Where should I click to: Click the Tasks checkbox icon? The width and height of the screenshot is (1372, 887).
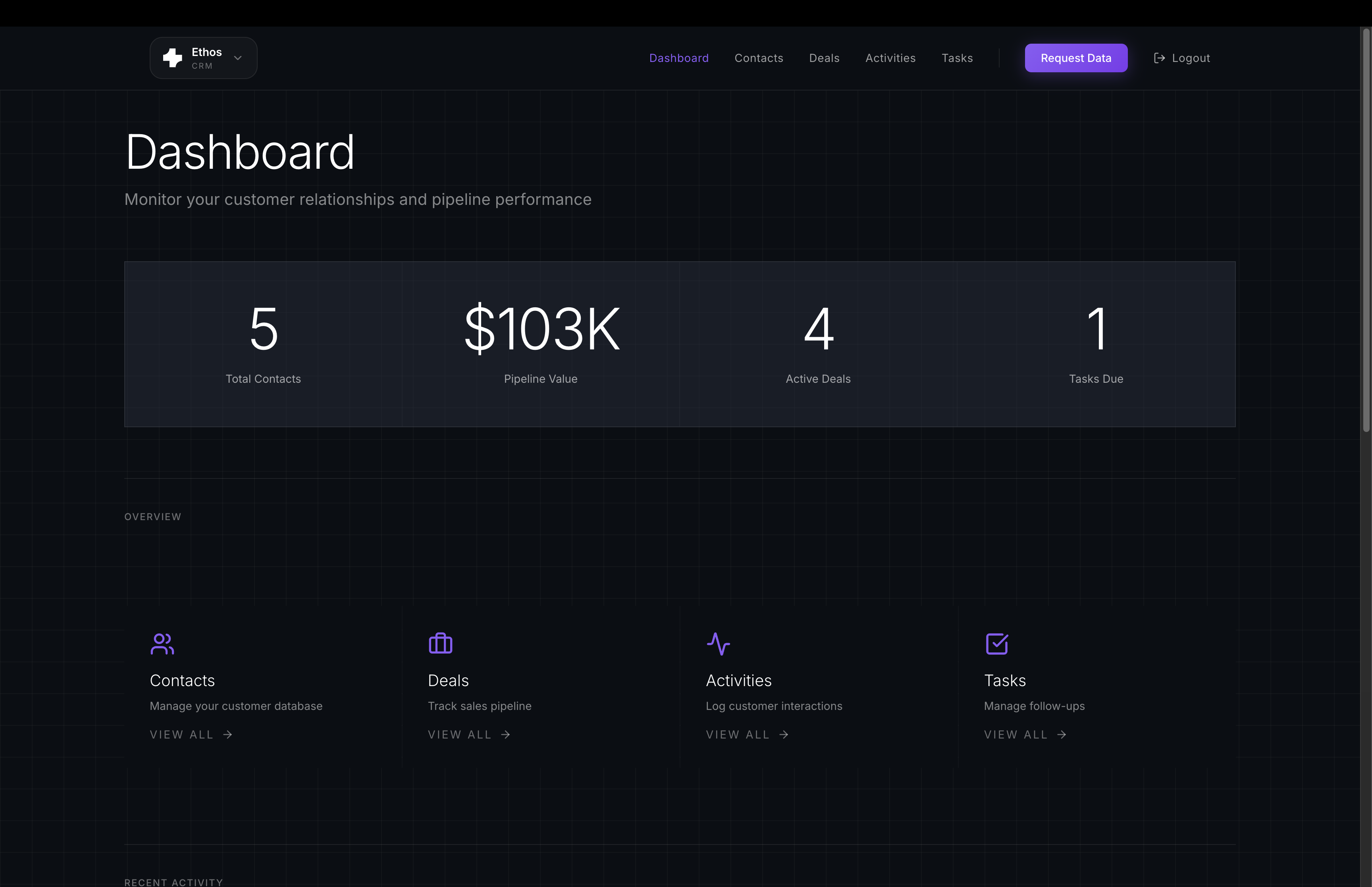point(996,643)
